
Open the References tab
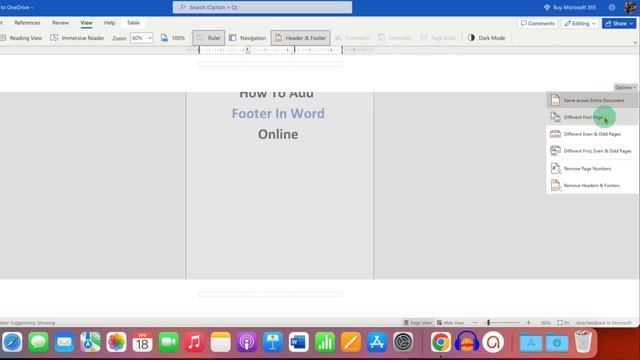pyautogui.click(x=27, y=23)
